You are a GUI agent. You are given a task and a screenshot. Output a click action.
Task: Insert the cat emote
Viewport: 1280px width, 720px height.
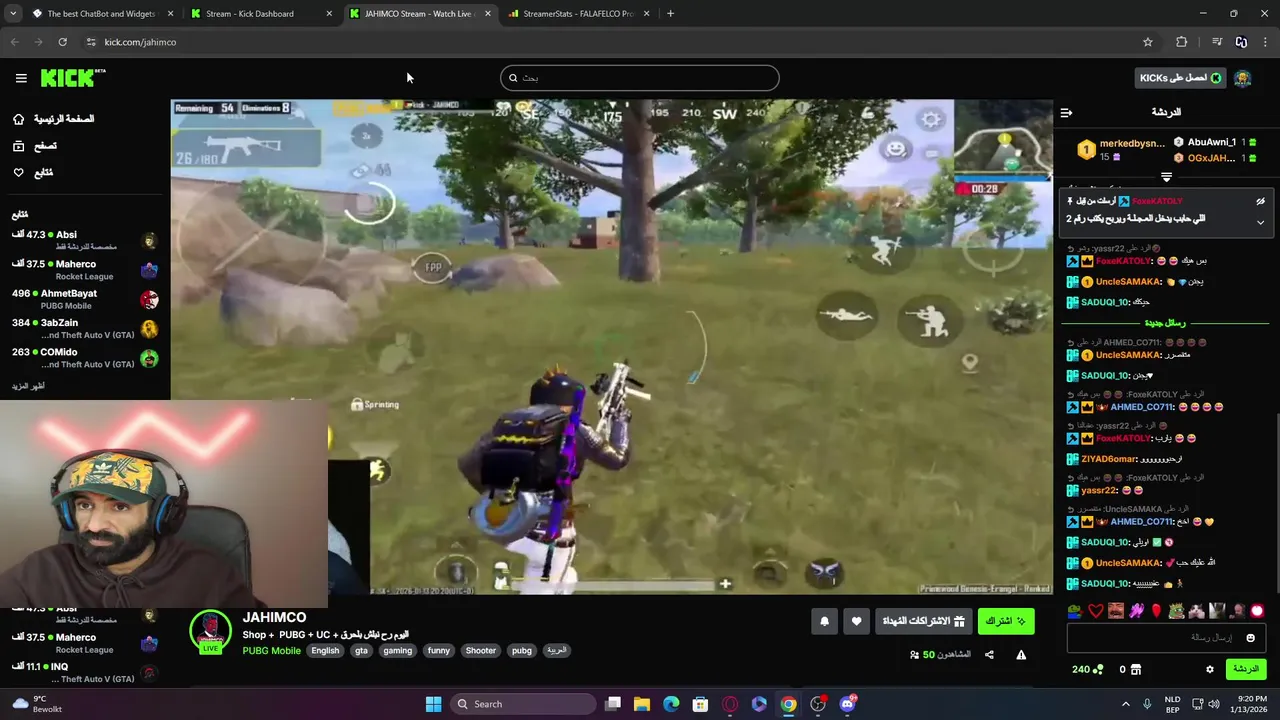(1197, 611)
